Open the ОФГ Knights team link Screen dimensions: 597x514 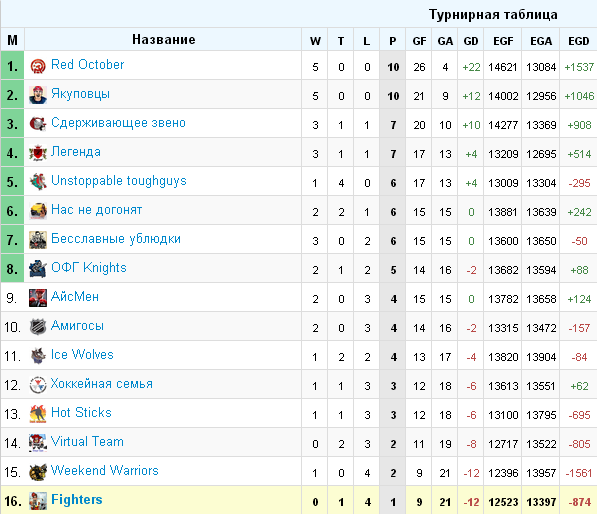click(89, 268)
